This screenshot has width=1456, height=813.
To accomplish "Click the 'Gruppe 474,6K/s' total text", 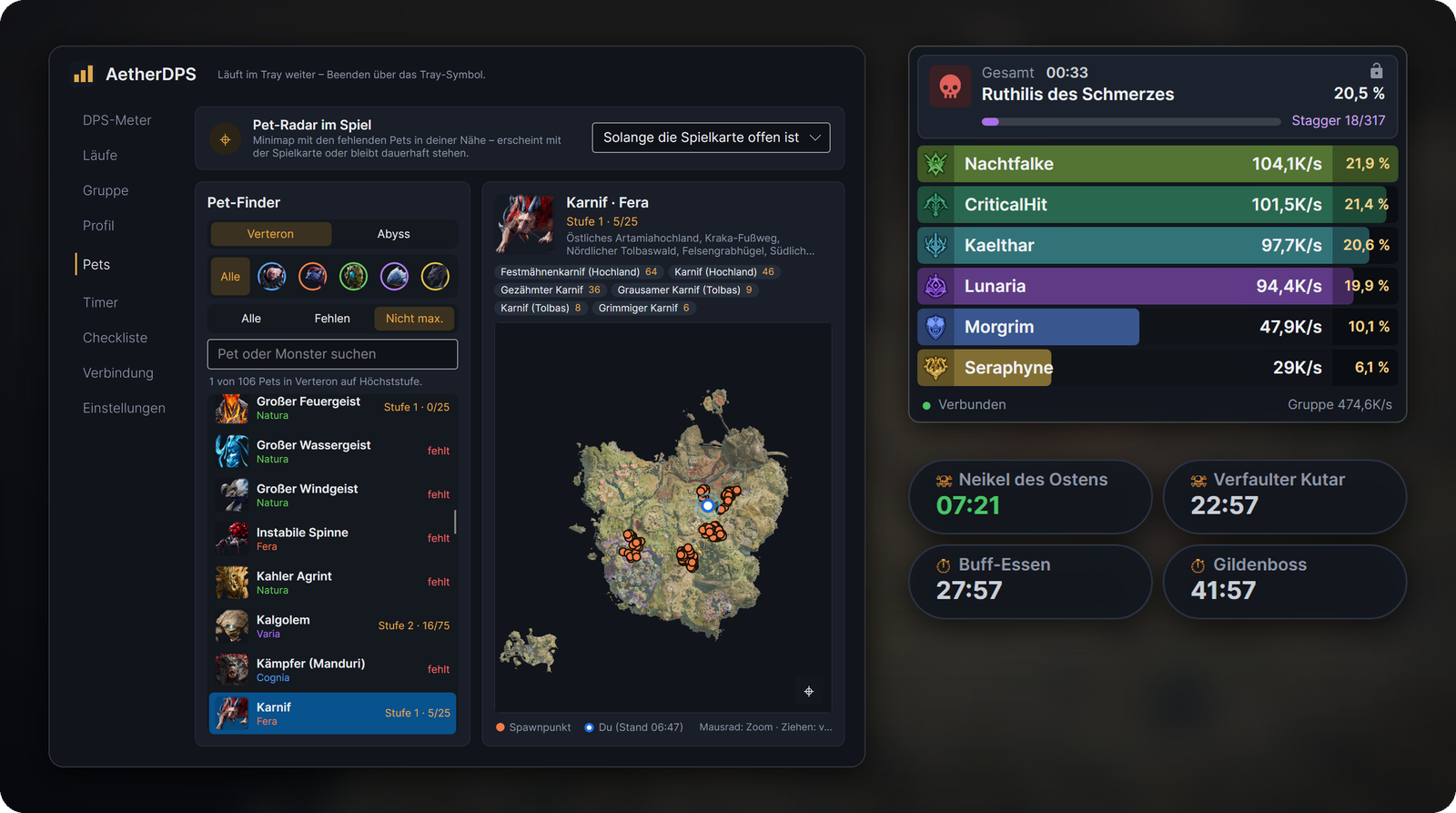I will pos(1340,405).
